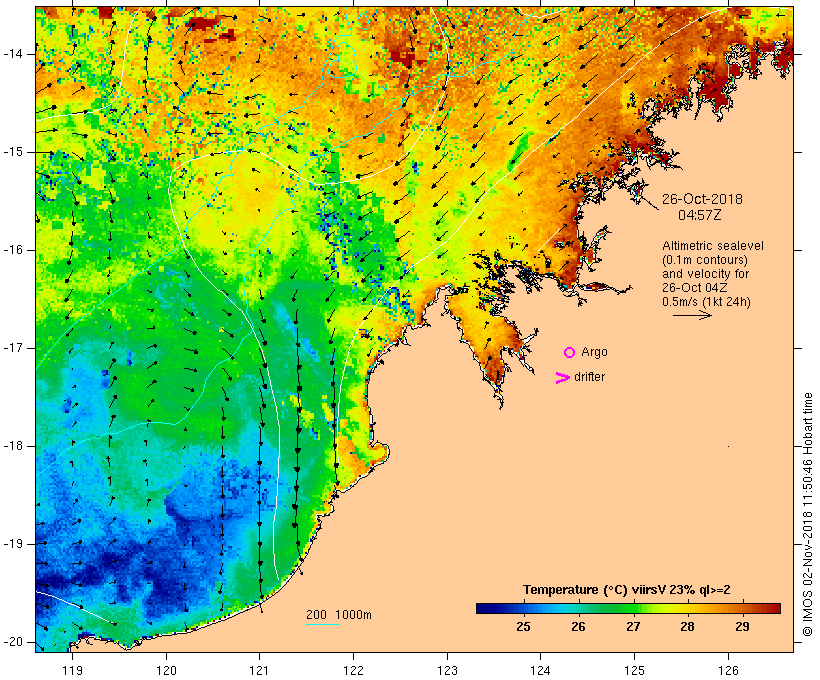Click the magenta Argo circle legend symbol
The image size is (820, 680).
click(570, 353)
